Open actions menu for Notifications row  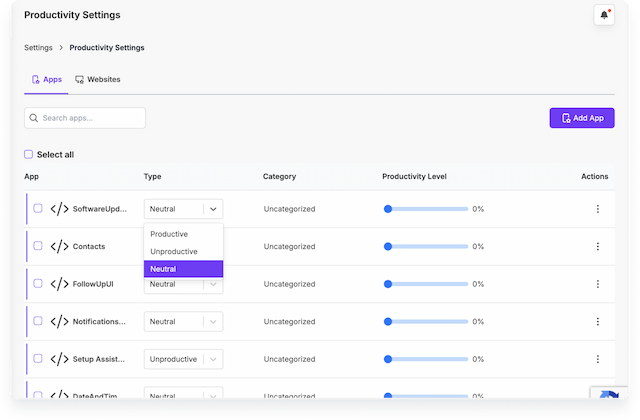pos(598,322)
